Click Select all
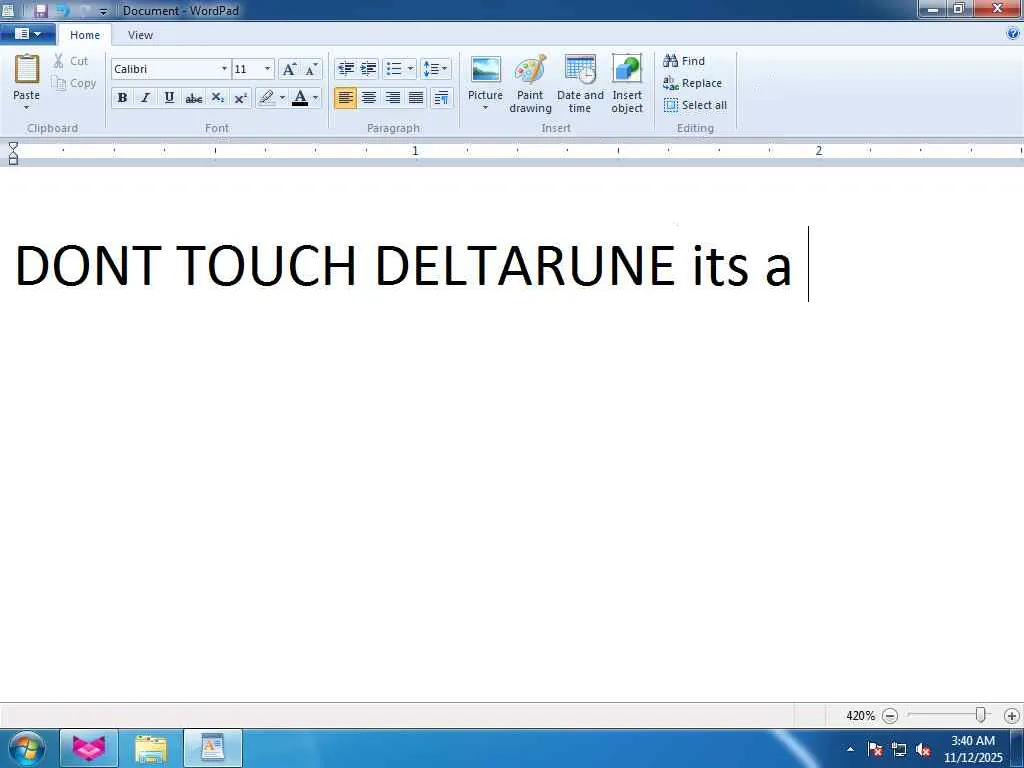This screenshot has height=768, width=1024. click(x=695, y=105)
